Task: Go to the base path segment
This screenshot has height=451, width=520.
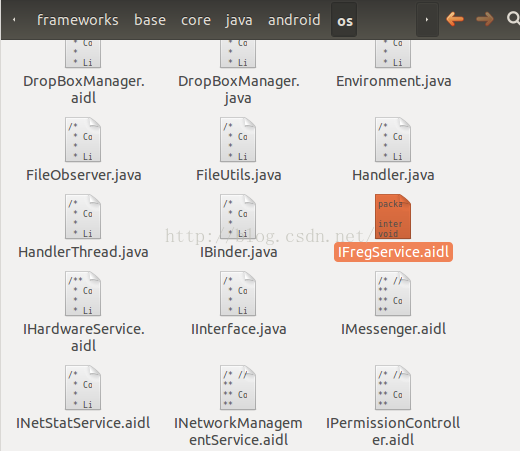Action: 150,20
